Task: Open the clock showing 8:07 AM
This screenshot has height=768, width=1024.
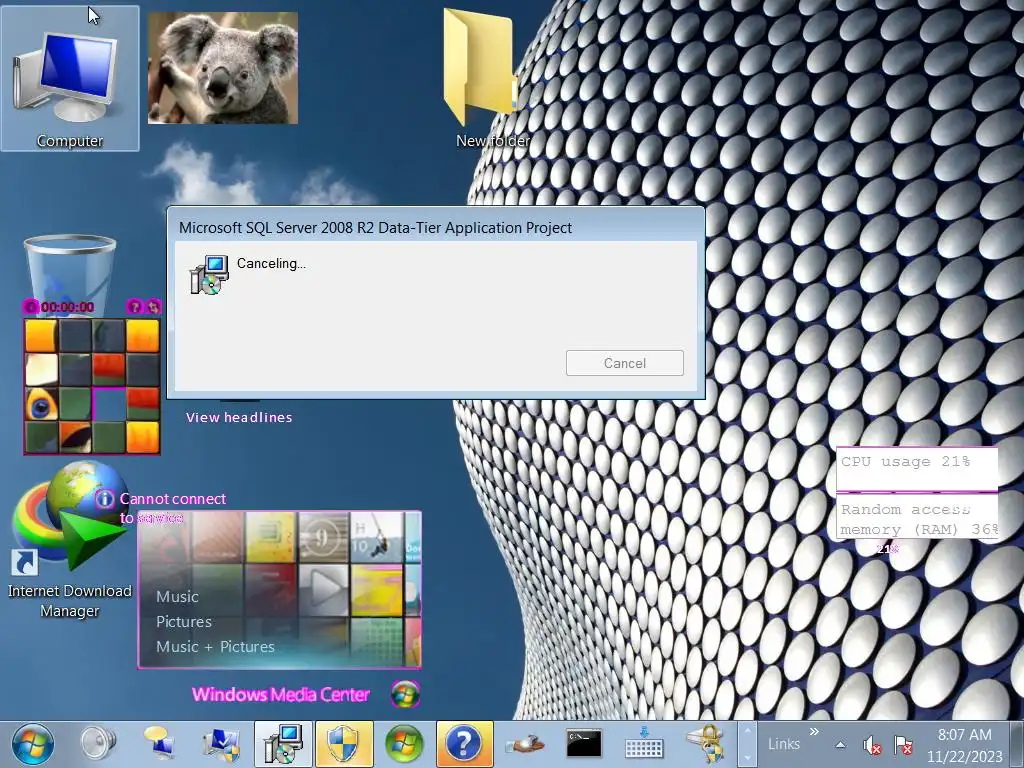Action: pyautogui.click(x=965, y=745)
